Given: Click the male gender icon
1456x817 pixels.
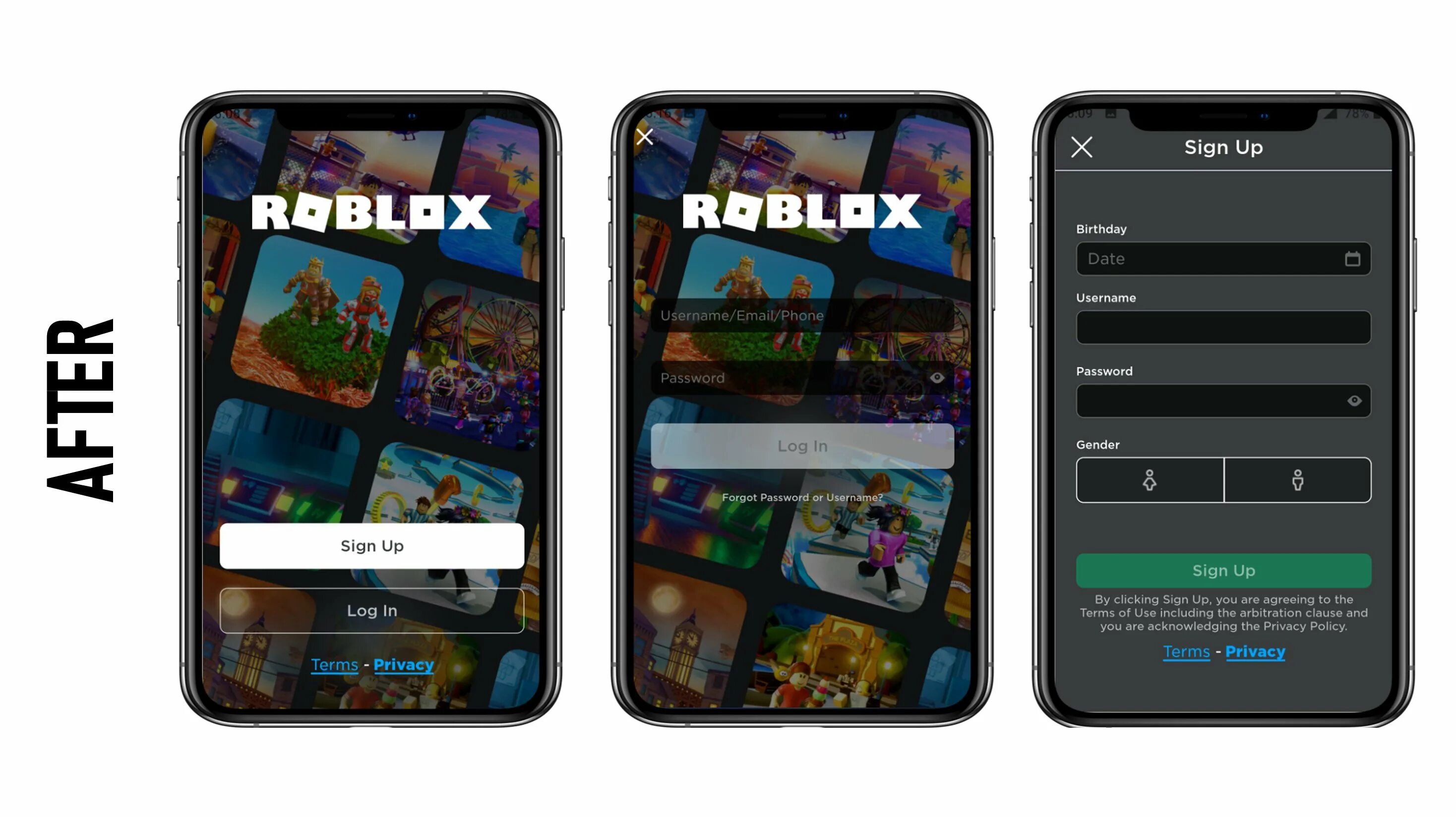Looking at the screenshot, I should click(1297, 480).
